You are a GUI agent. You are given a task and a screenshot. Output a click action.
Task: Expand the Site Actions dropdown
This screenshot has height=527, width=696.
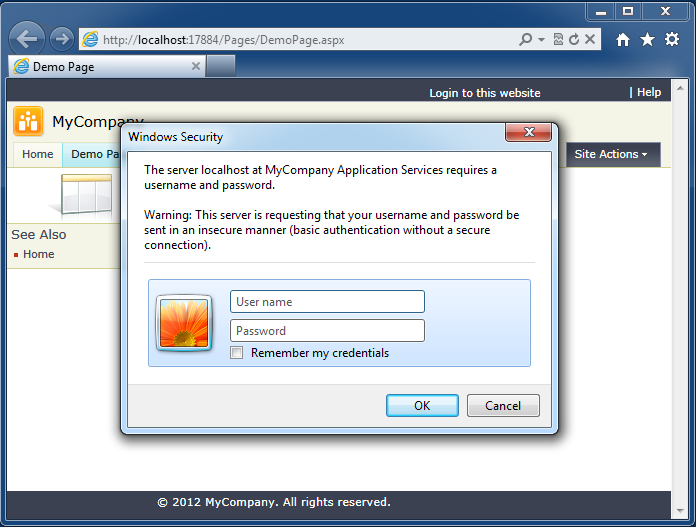coord(611,154)
